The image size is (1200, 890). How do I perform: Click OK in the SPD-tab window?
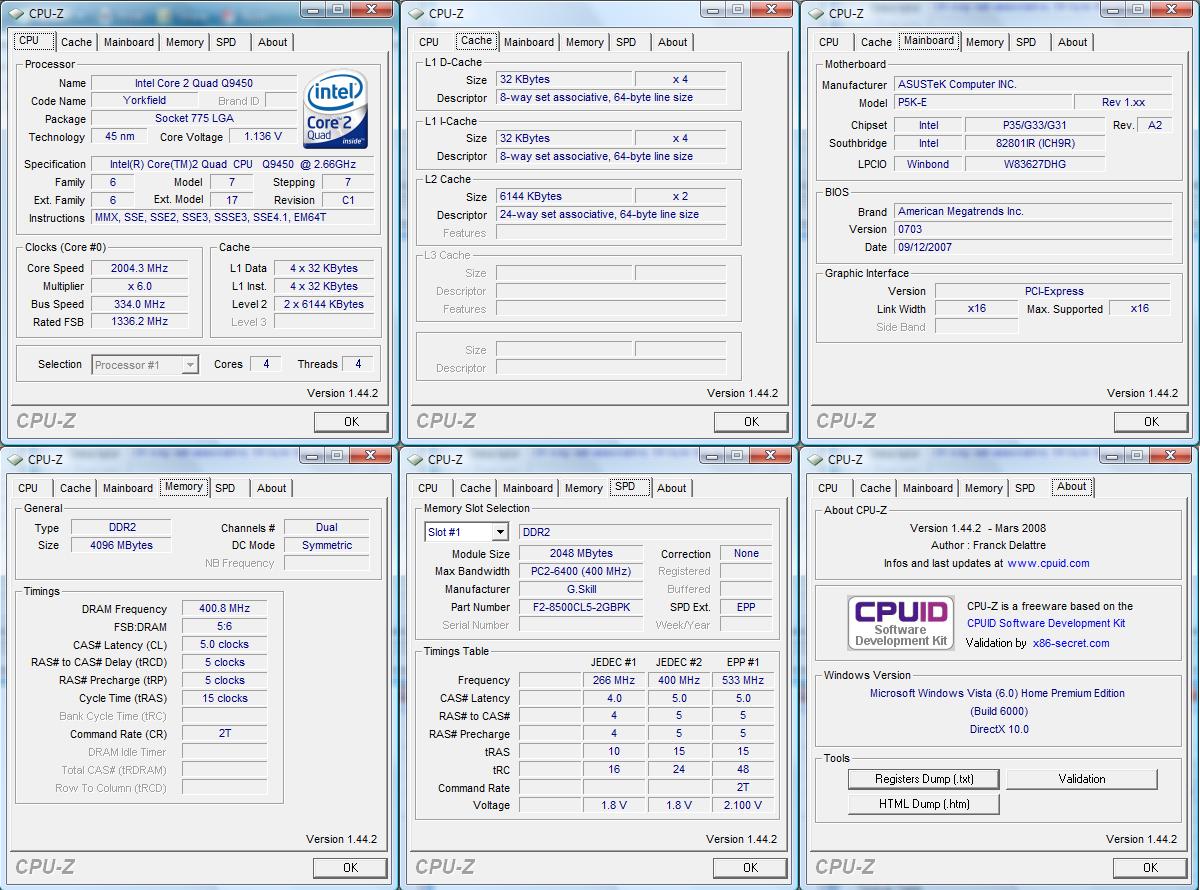(x=750, y=868)
